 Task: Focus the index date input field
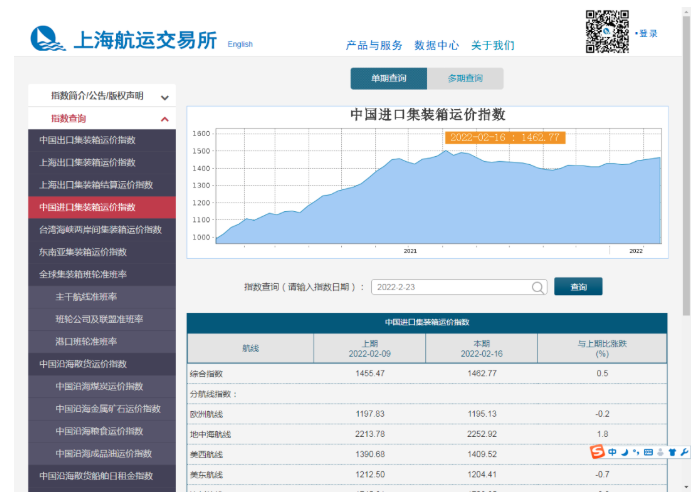(459, 287)
